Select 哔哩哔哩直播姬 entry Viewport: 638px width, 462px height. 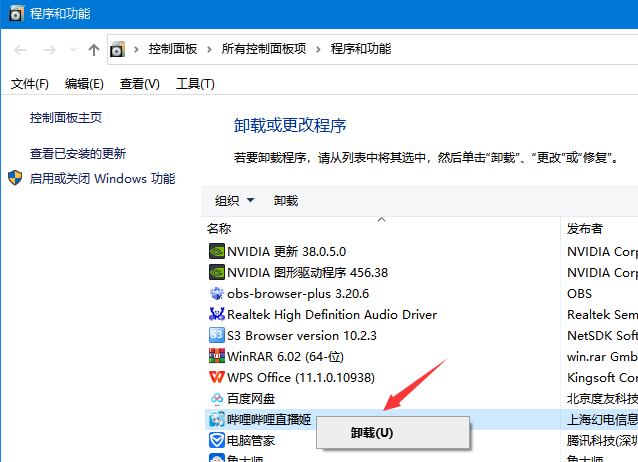coord(260,419)
